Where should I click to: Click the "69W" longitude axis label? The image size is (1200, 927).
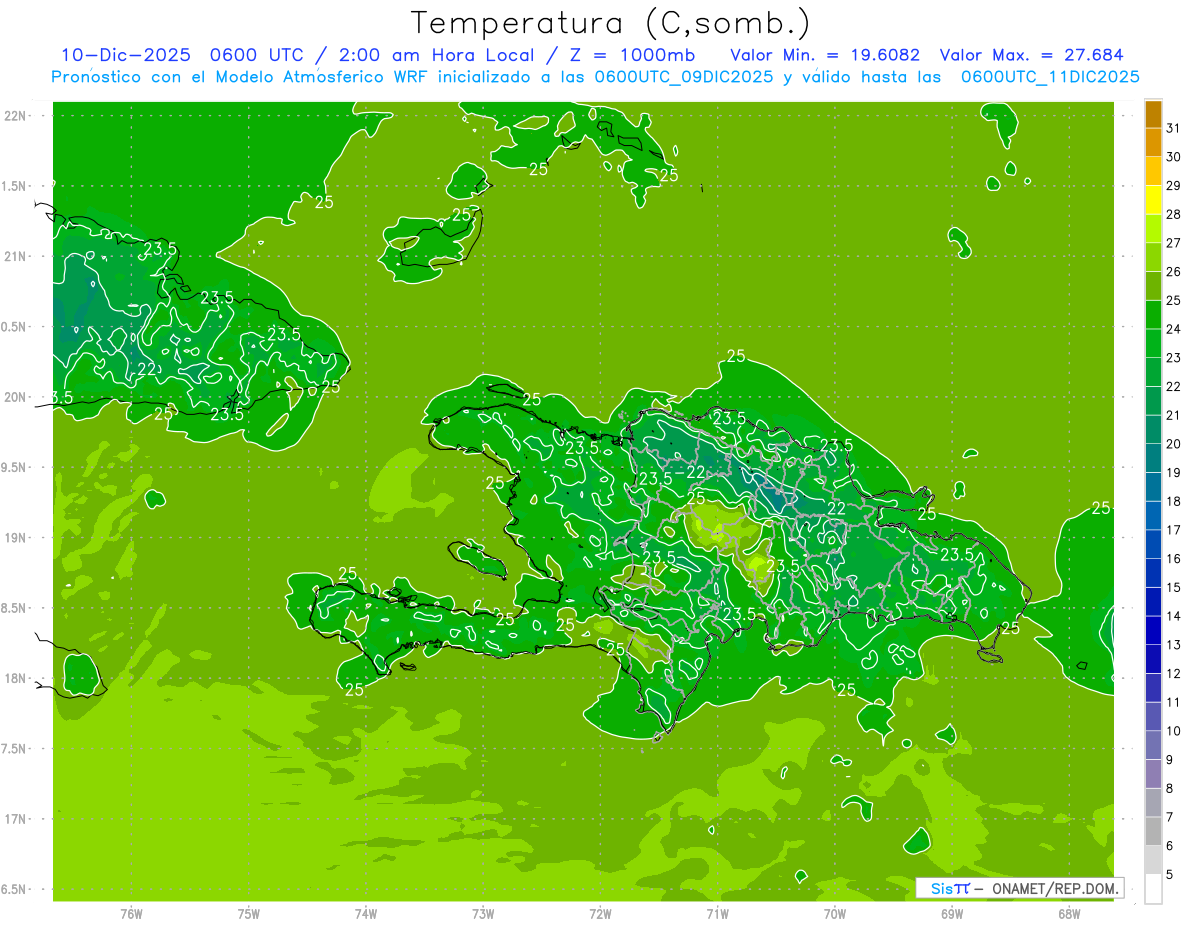click(x=952, y=914)
